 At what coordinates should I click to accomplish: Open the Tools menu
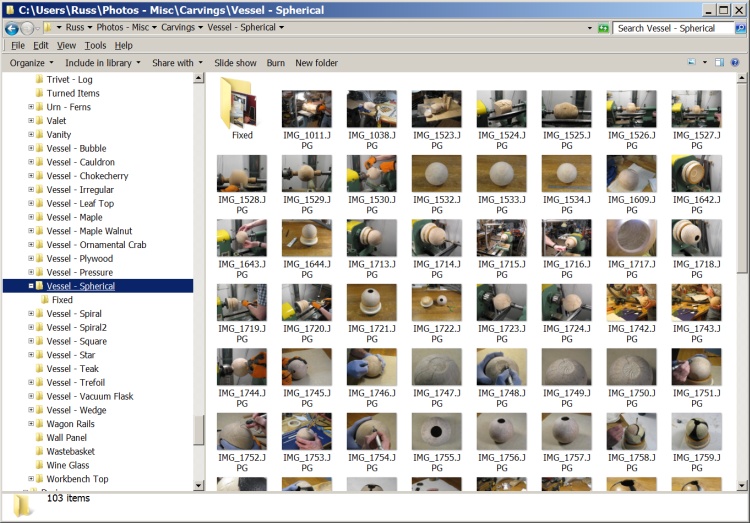(95, 46)
